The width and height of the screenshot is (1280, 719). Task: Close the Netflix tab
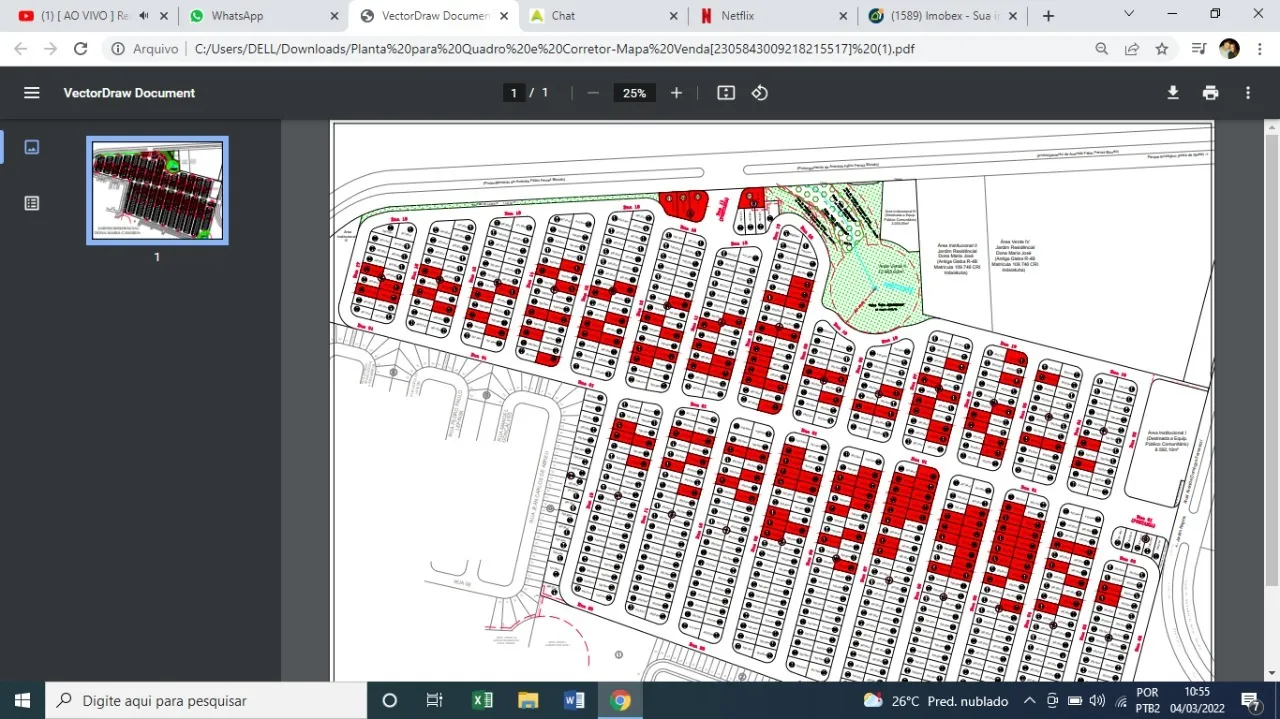point(844,16)
